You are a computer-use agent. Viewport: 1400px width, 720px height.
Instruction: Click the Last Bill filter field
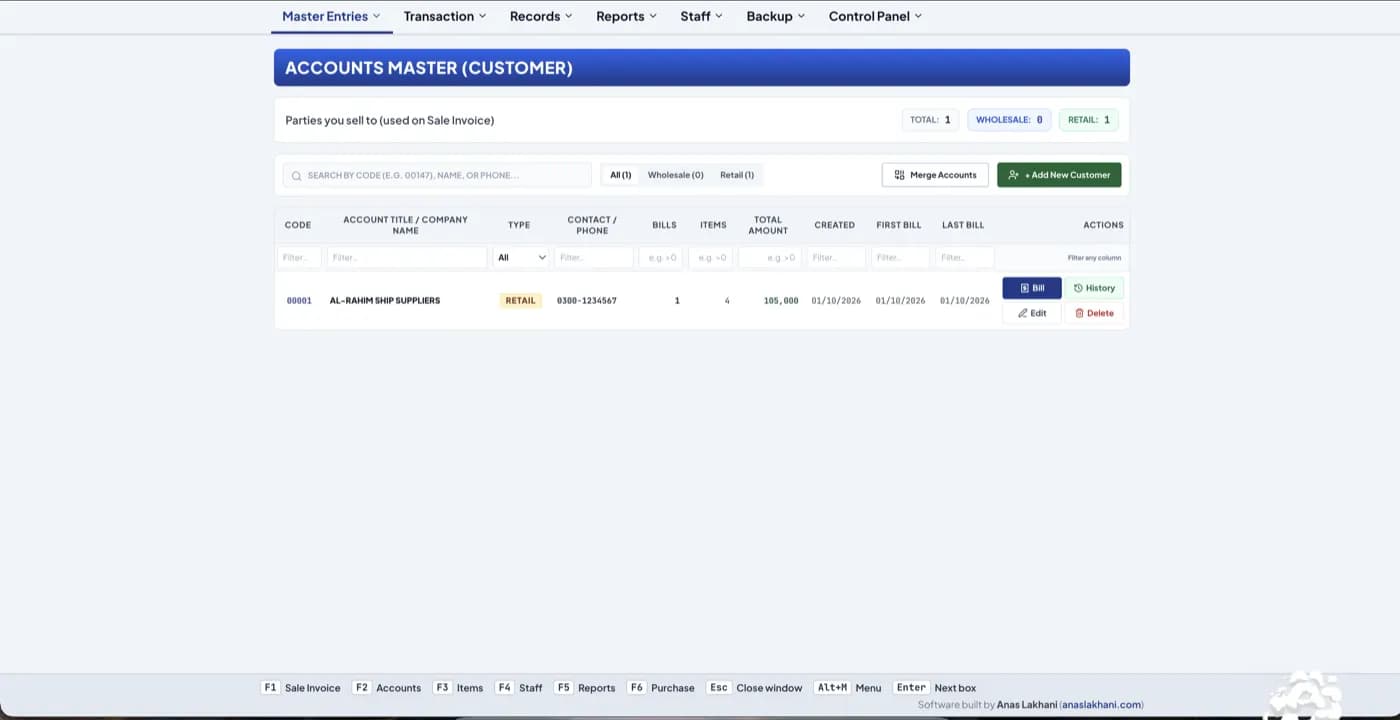point(965,257)
